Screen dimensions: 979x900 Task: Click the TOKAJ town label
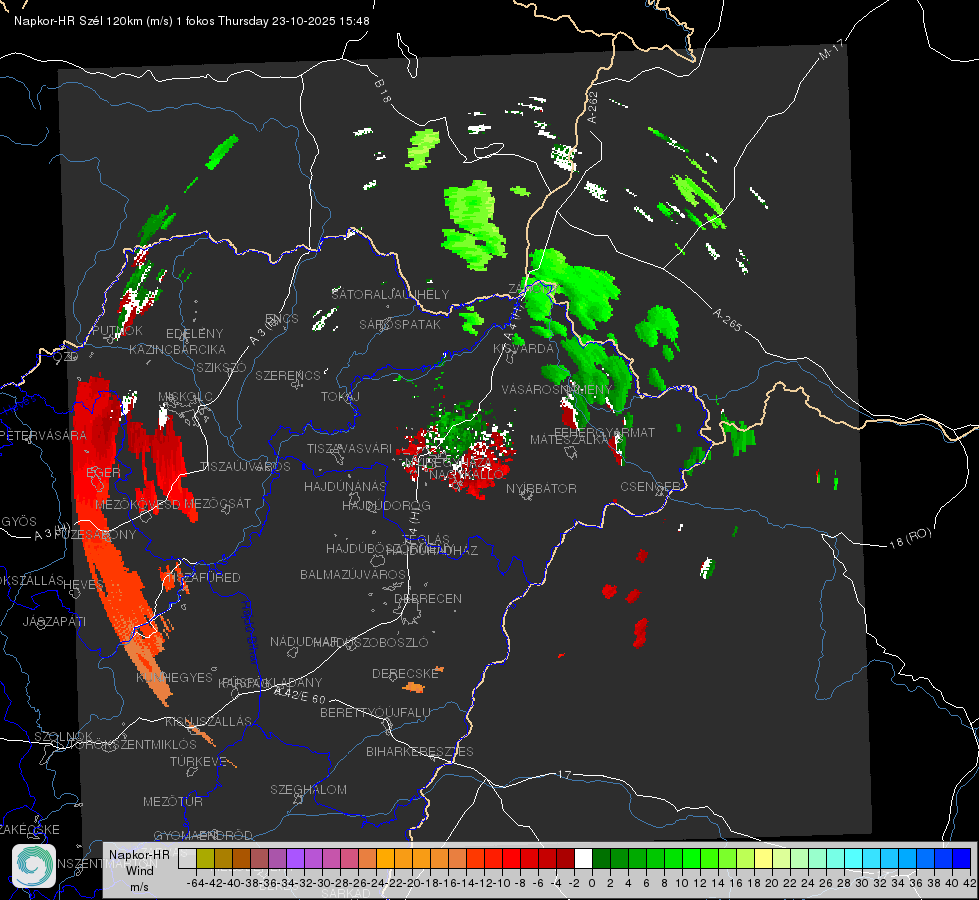340,397
